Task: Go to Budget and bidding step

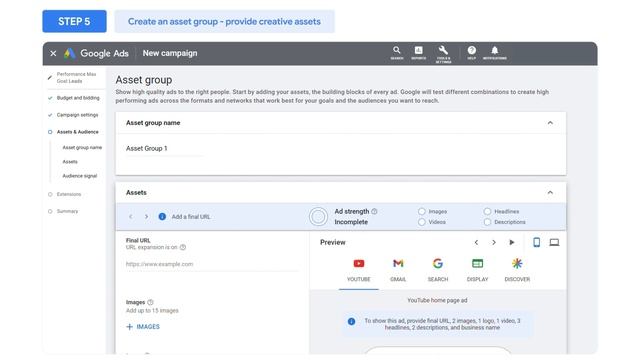Action: point(78,98)
